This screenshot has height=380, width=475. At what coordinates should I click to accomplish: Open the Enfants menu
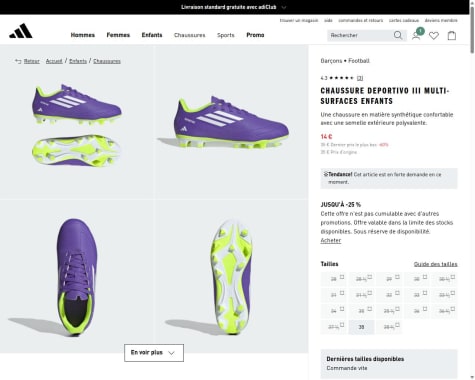[152, 35]
